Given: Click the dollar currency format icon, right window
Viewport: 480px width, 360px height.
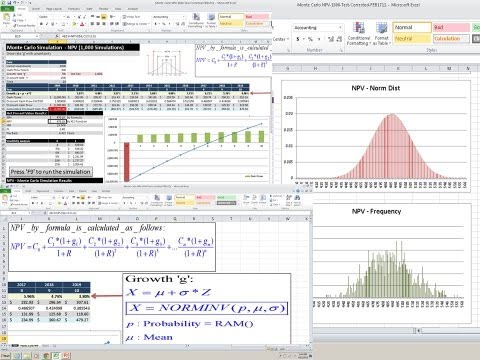Looking at the screenshot, I should (x=298, y=39).
